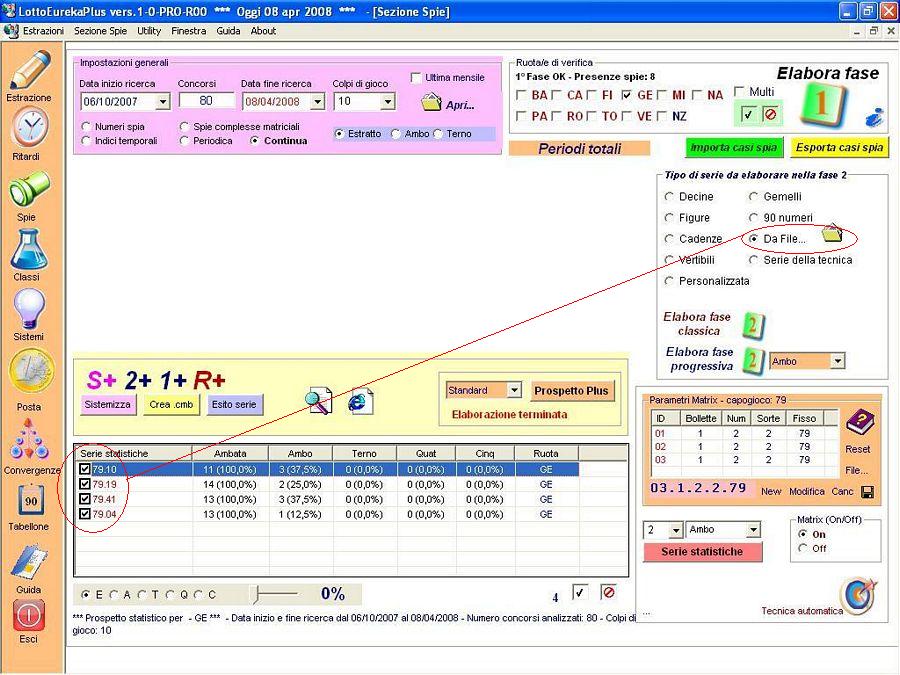Click the Periodi totali label bar
Screen dimensions: 900x675
point(580,149)
